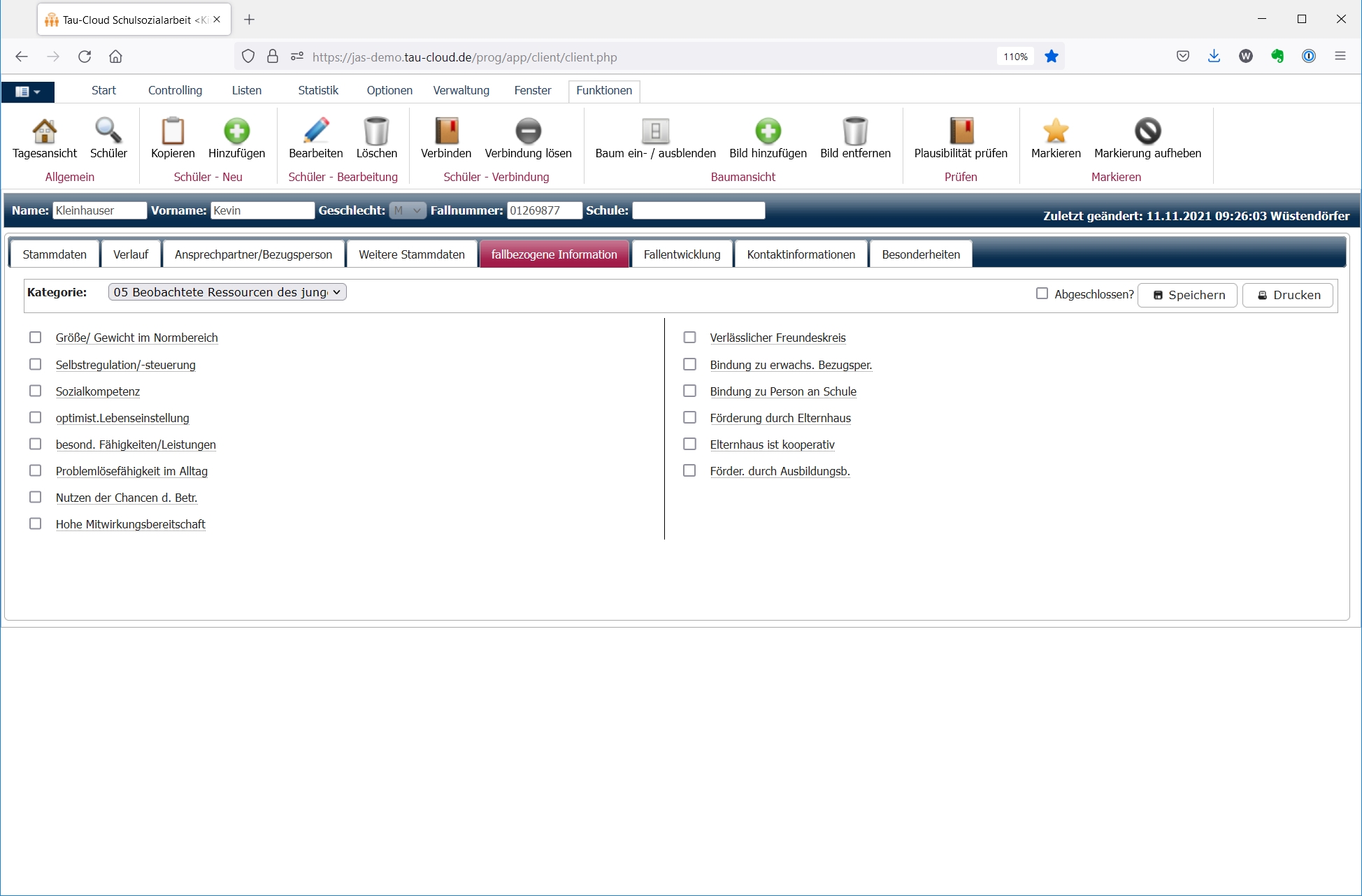Click the Verbindung lösen icon
The height and width of the screenshot is (896, 1362).
point(528,131)
